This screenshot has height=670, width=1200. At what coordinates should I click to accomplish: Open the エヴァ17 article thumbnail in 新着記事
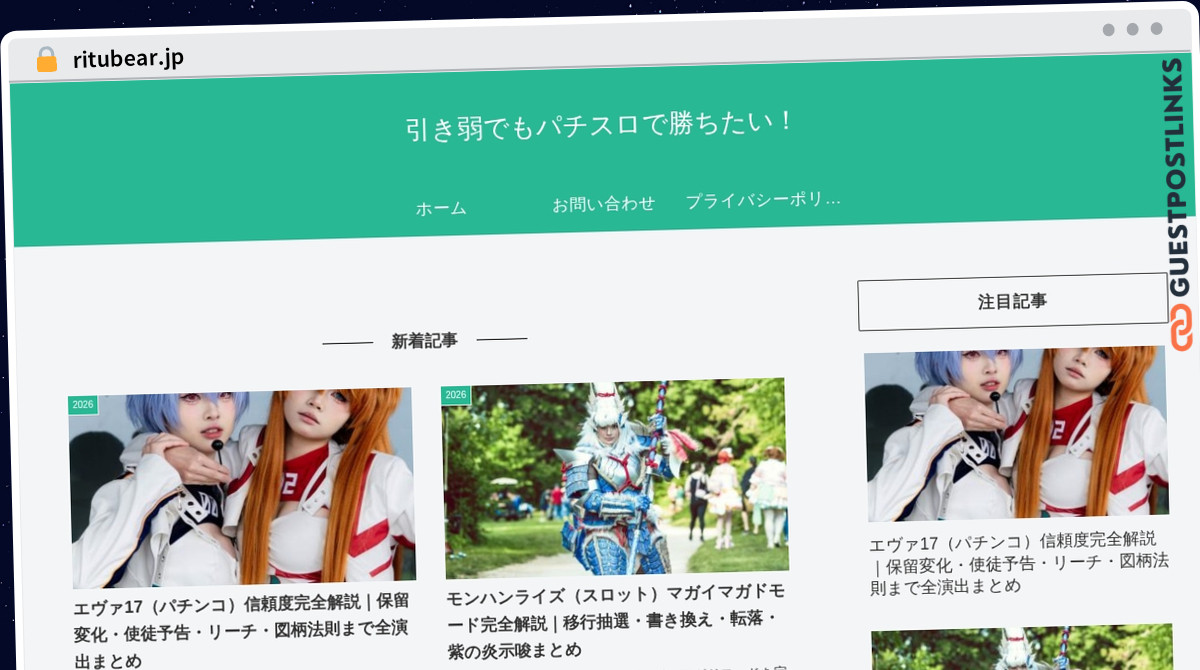pyautogui.click(x=242, y=488)
